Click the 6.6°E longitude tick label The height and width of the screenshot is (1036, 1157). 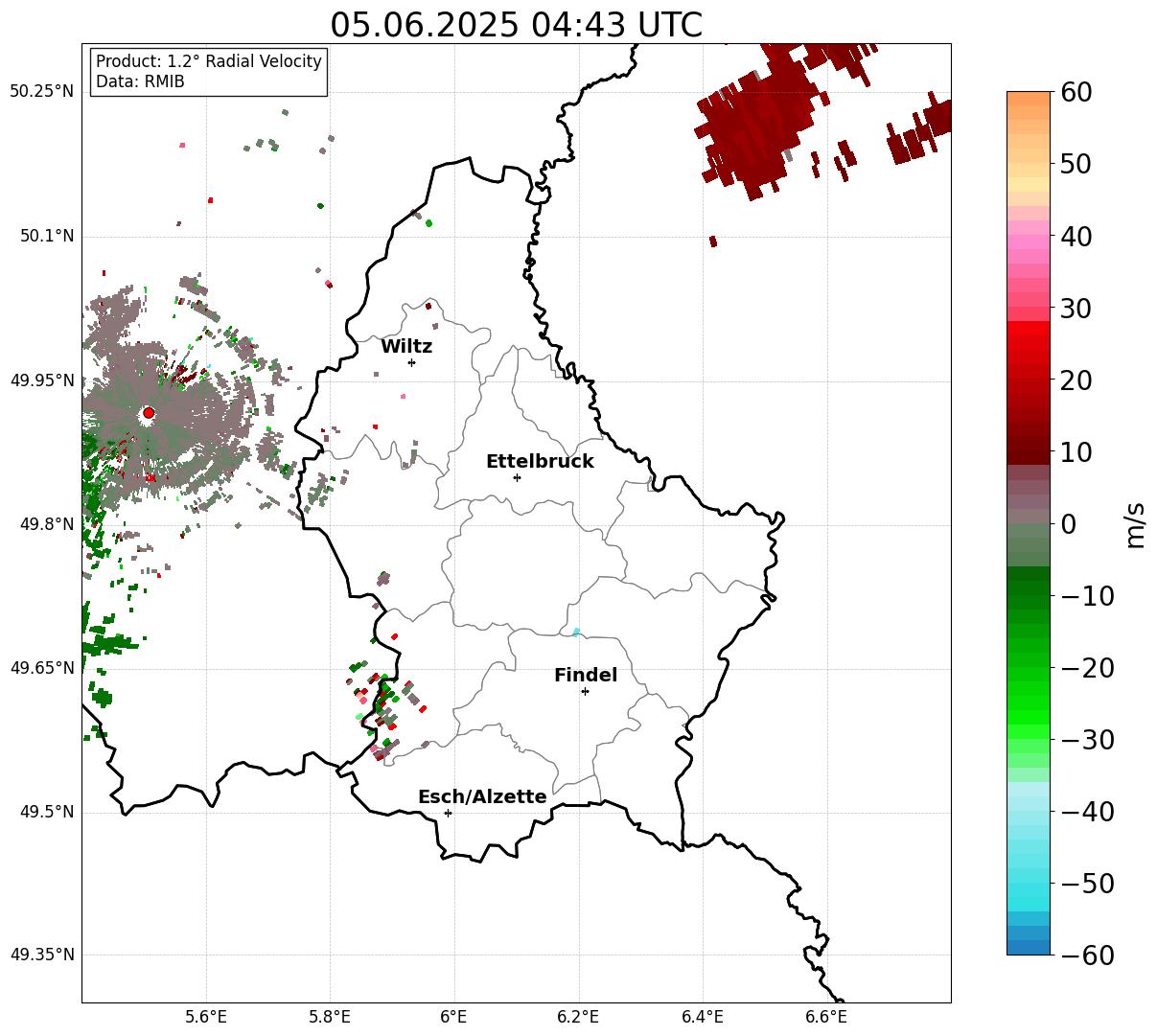click(825, 1017)
